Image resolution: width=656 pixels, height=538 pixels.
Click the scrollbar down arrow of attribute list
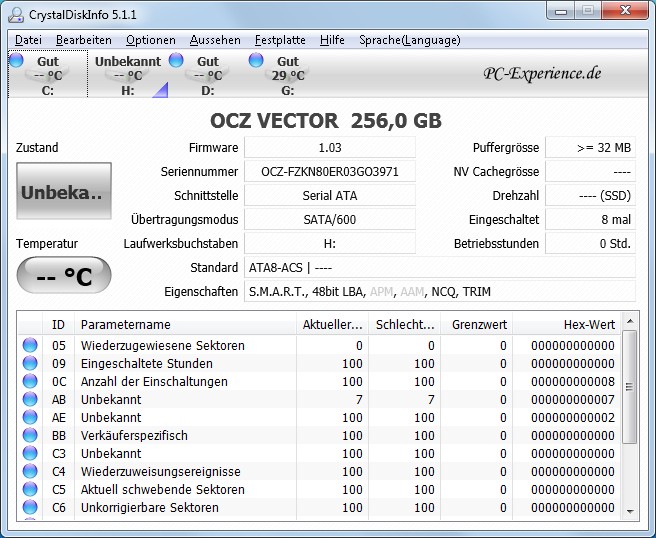click(630, 511)
